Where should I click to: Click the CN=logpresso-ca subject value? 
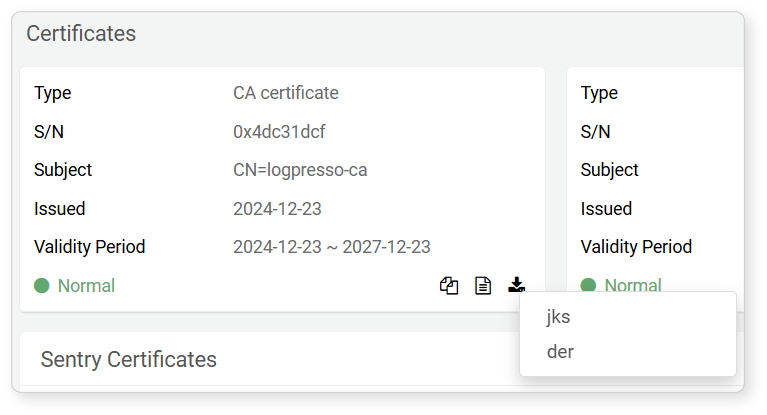tap(300, 170)
